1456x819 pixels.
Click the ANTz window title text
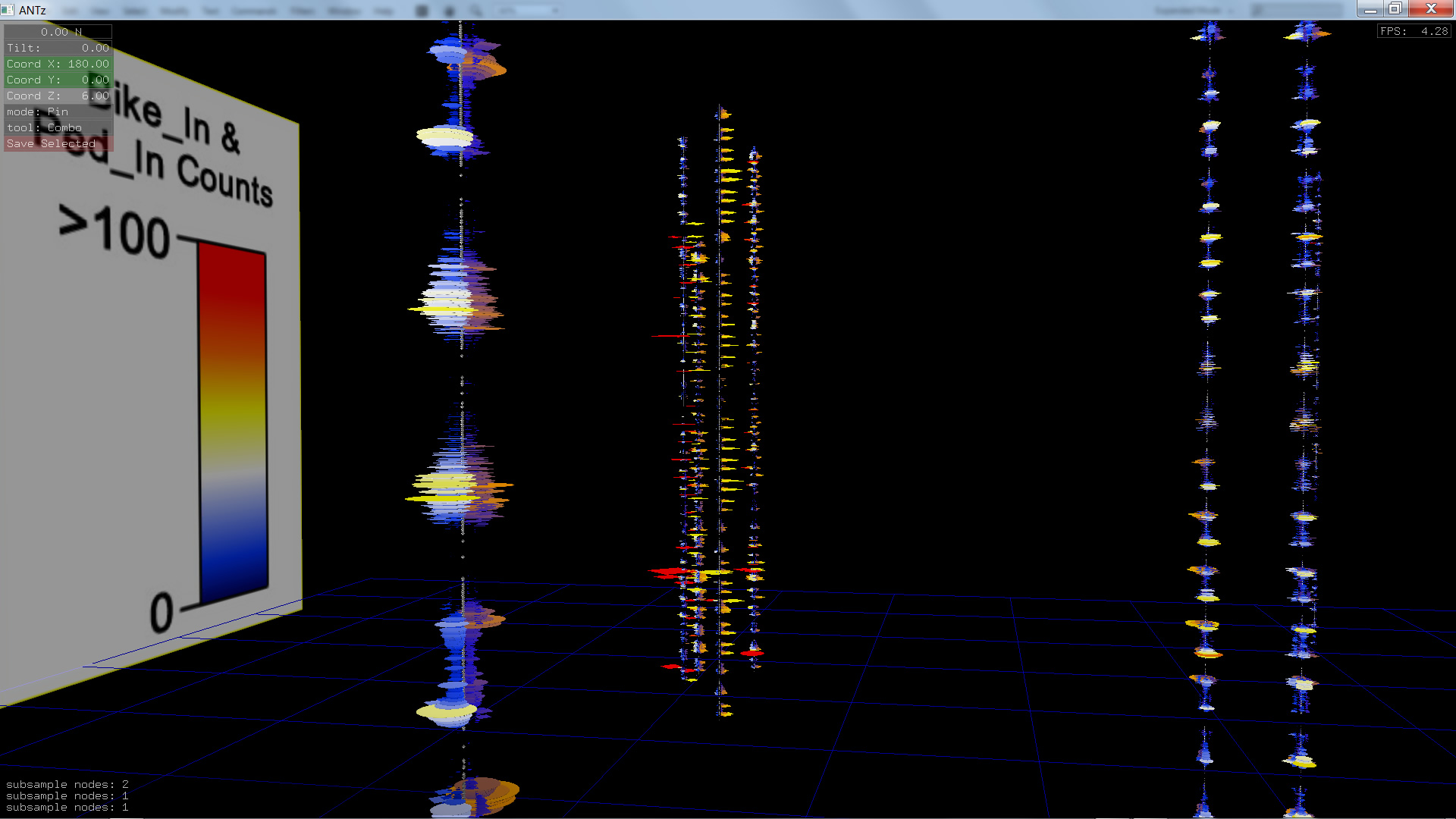tap(33, 10)
